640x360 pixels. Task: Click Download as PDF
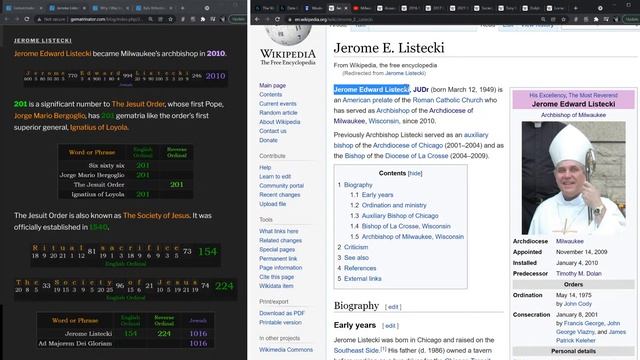[x=282, y=313]
